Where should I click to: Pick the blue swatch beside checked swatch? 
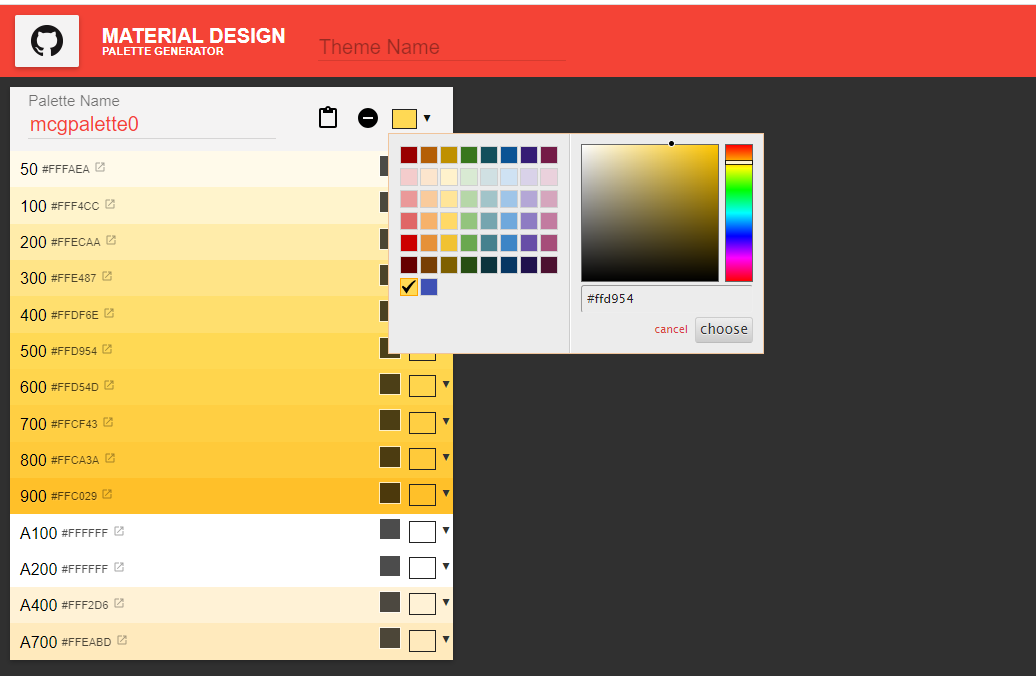pos(429,287)
